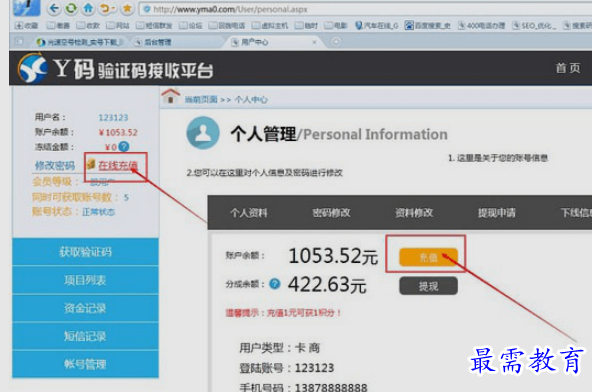Image resolution: width=592 pixels, height=392 pixels.
Task: Click the coin icon beside 在线充值
Action: point(91,164)
